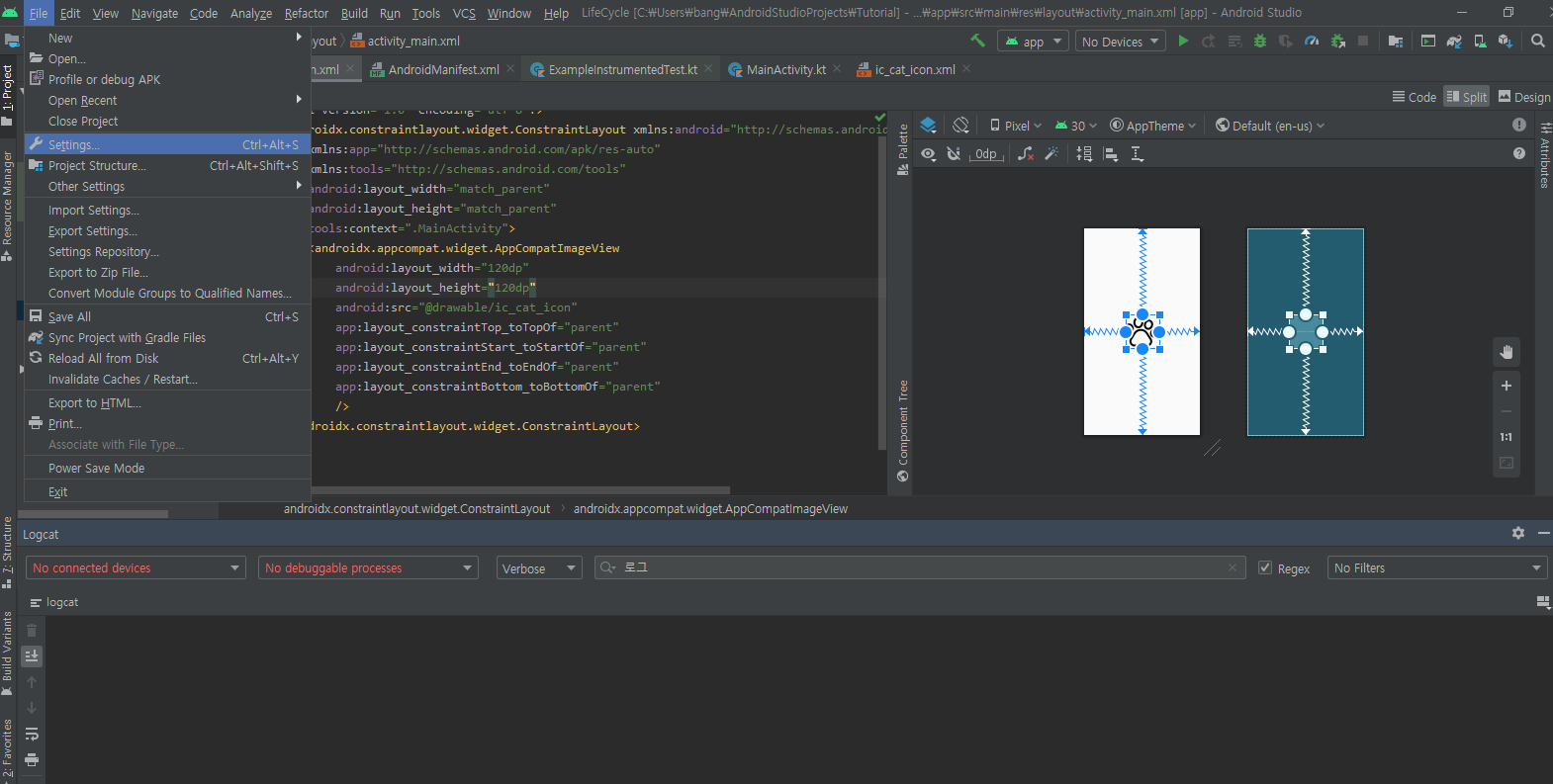The width and height of the screenshot is (1553, 784).
Task: Toggle Logcat soft-wrap icon
Action: (32, 734)
